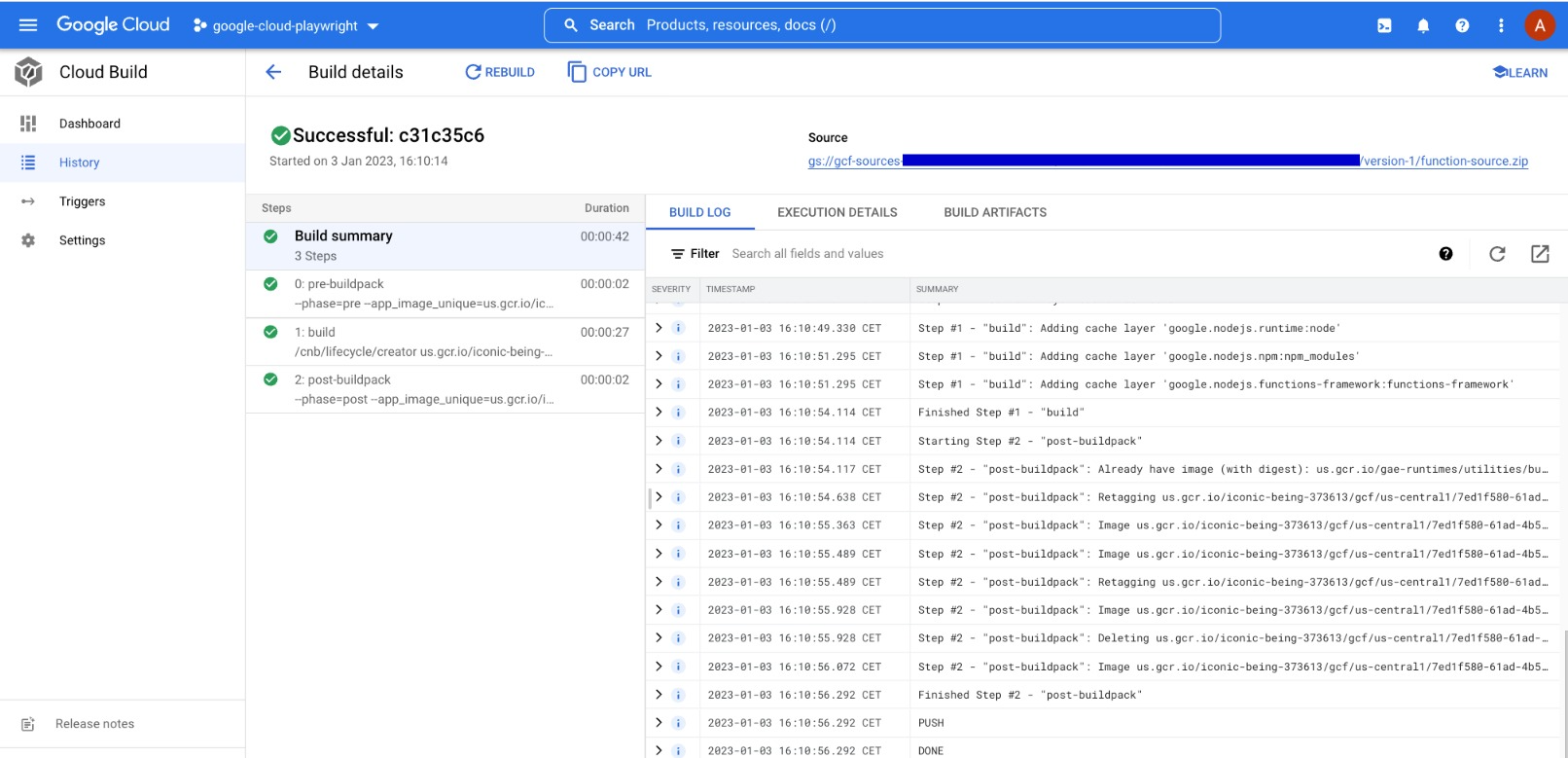Screen dimensions: 1568x758
Task: Click the success check icon for build summary
Action: [270, 236]
